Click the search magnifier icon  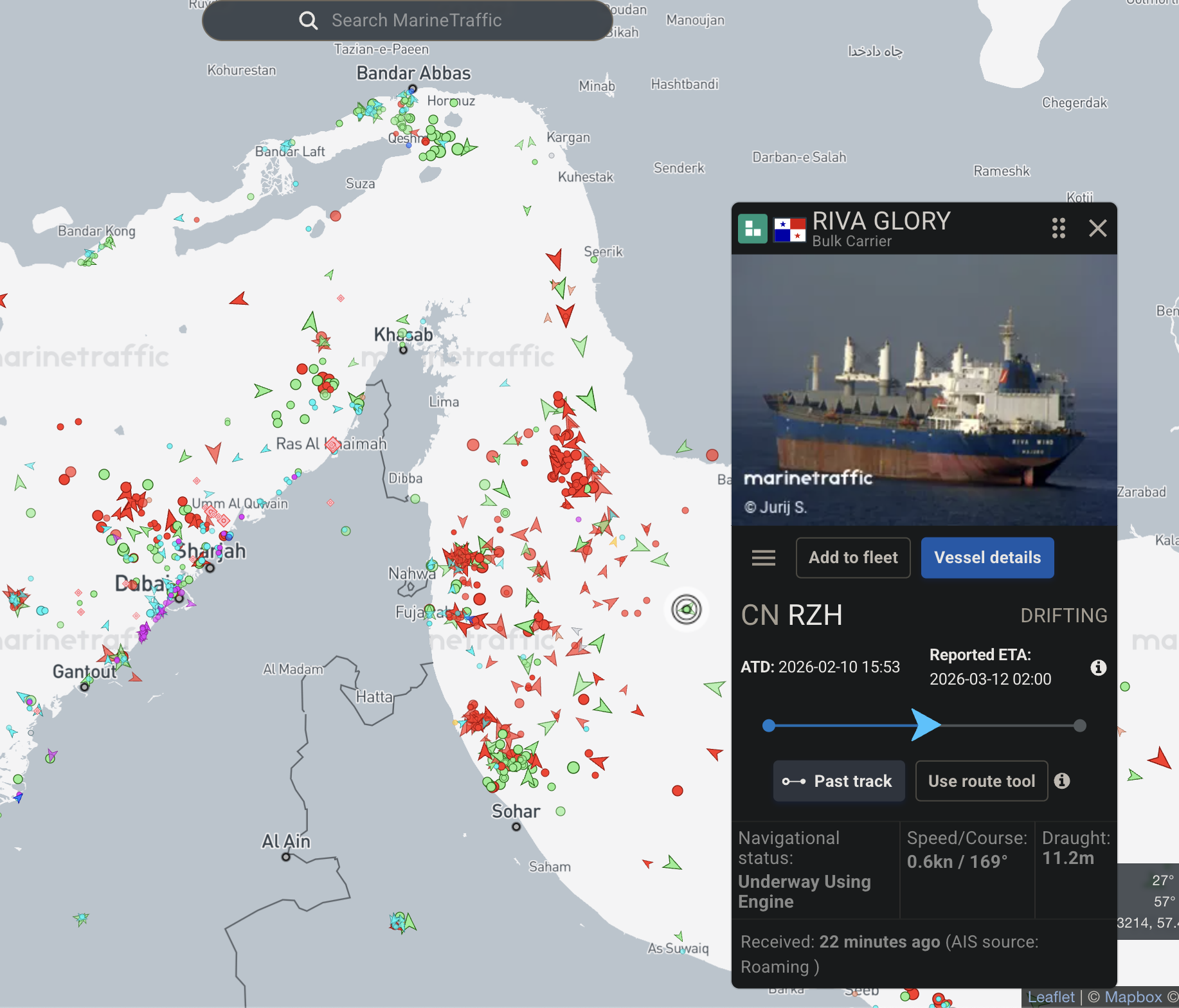(x=309, y=21)
